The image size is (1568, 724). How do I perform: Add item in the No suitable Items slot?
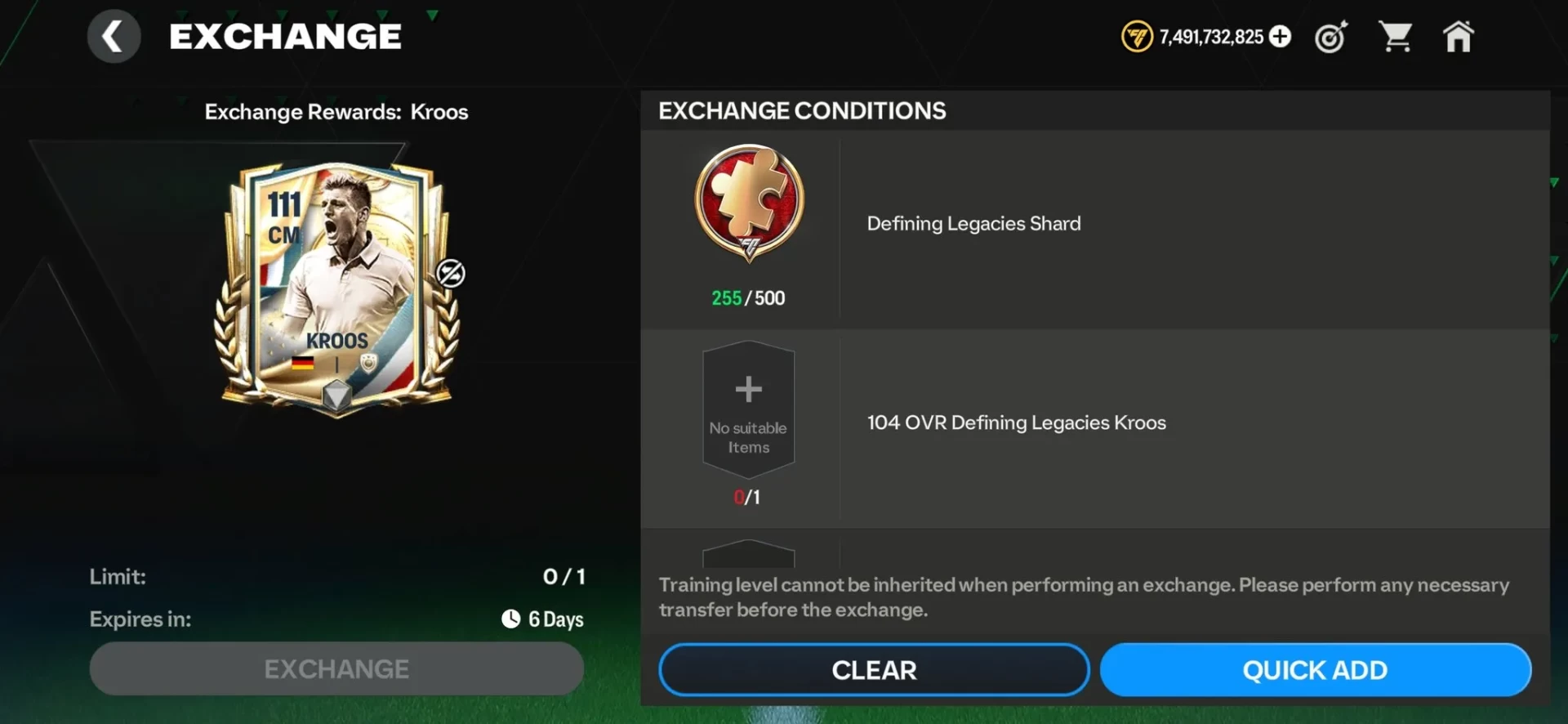(x=748, y=409)
